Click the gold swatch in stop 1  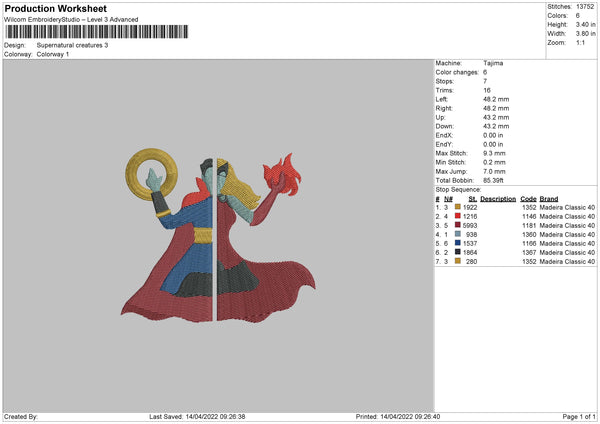(x=458, y=207)
